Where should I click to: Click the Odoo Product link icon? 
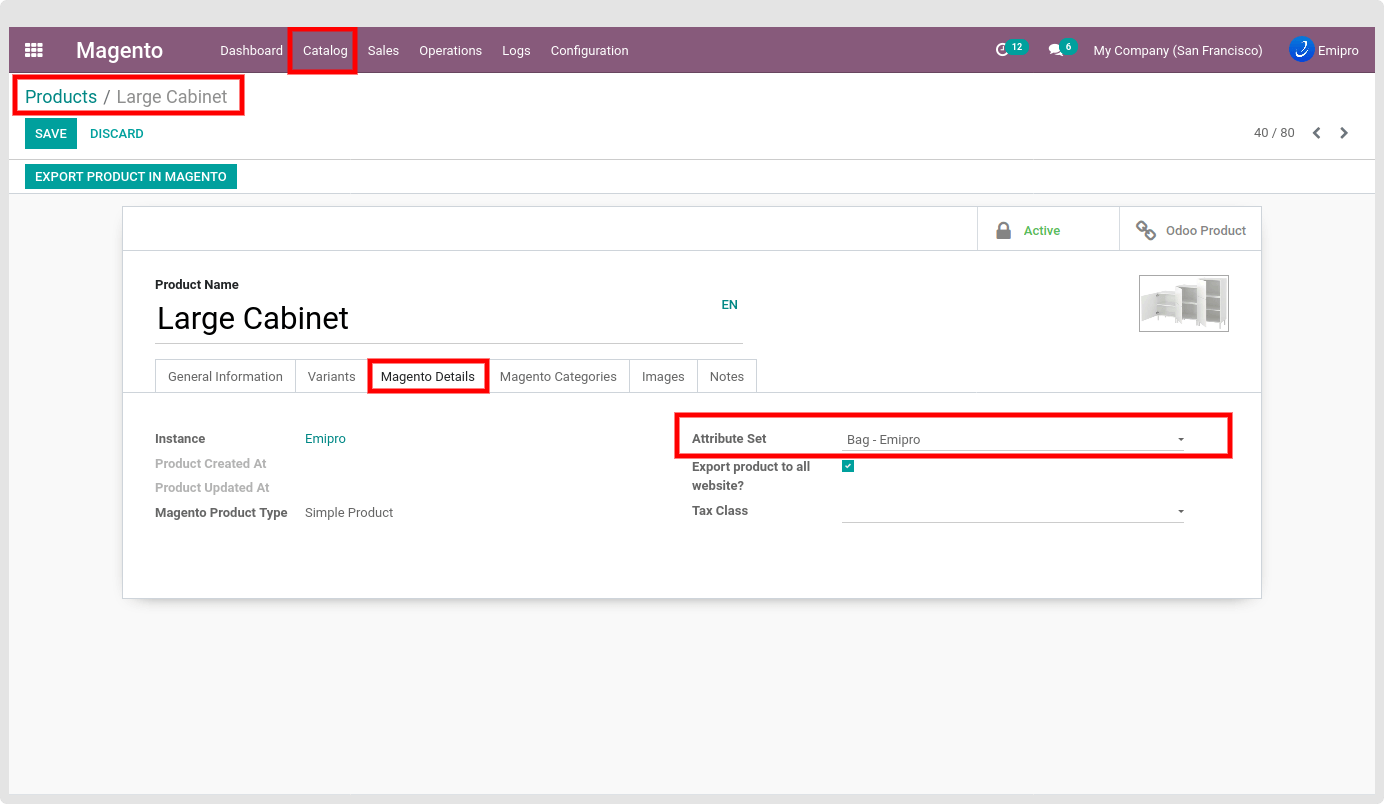[1146, 230]
